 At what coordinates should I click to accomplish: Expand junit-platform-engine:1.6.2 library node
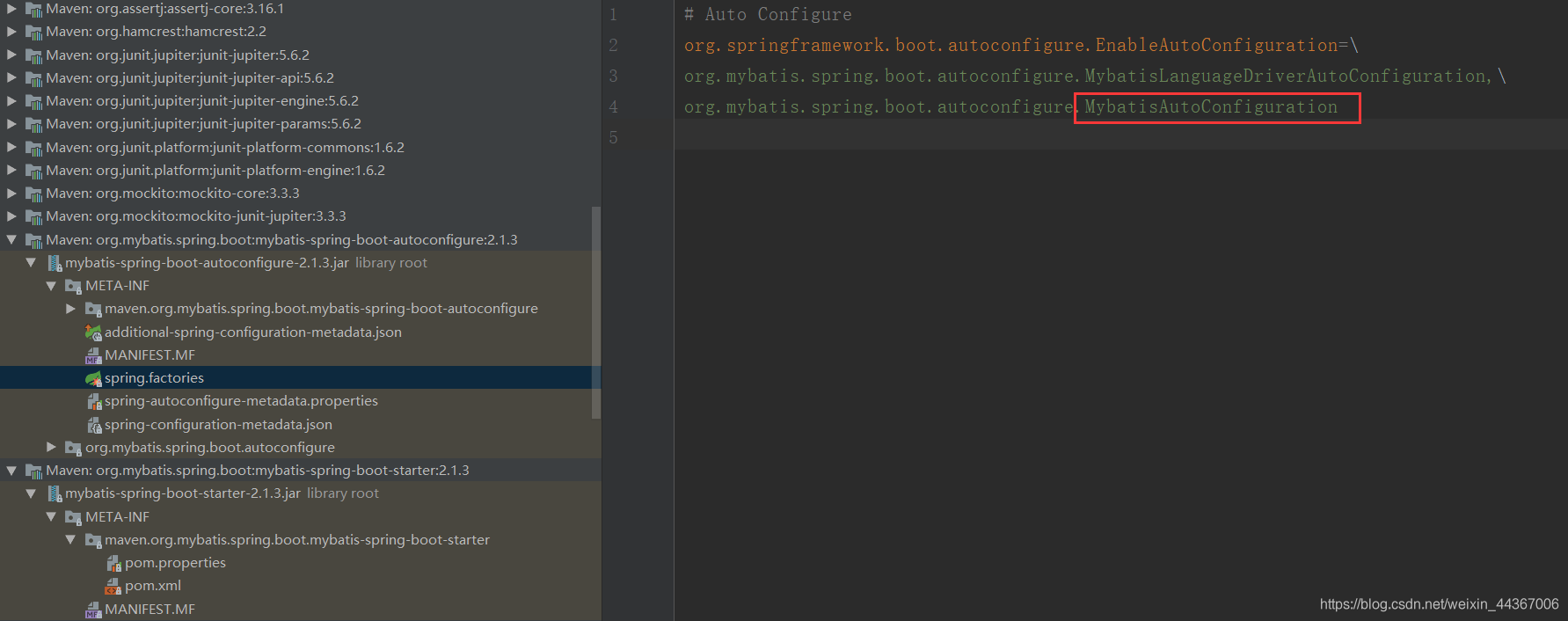click(11, 170)
